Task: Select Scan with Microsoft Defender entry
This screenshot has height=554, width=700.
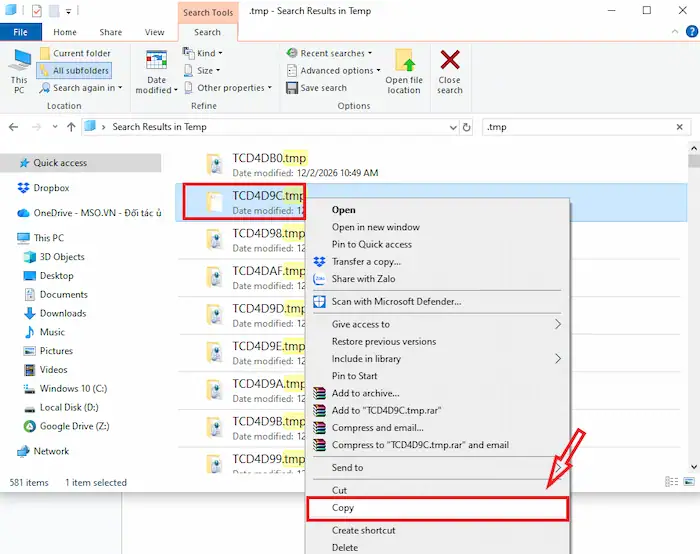Action: click(396, 301)
